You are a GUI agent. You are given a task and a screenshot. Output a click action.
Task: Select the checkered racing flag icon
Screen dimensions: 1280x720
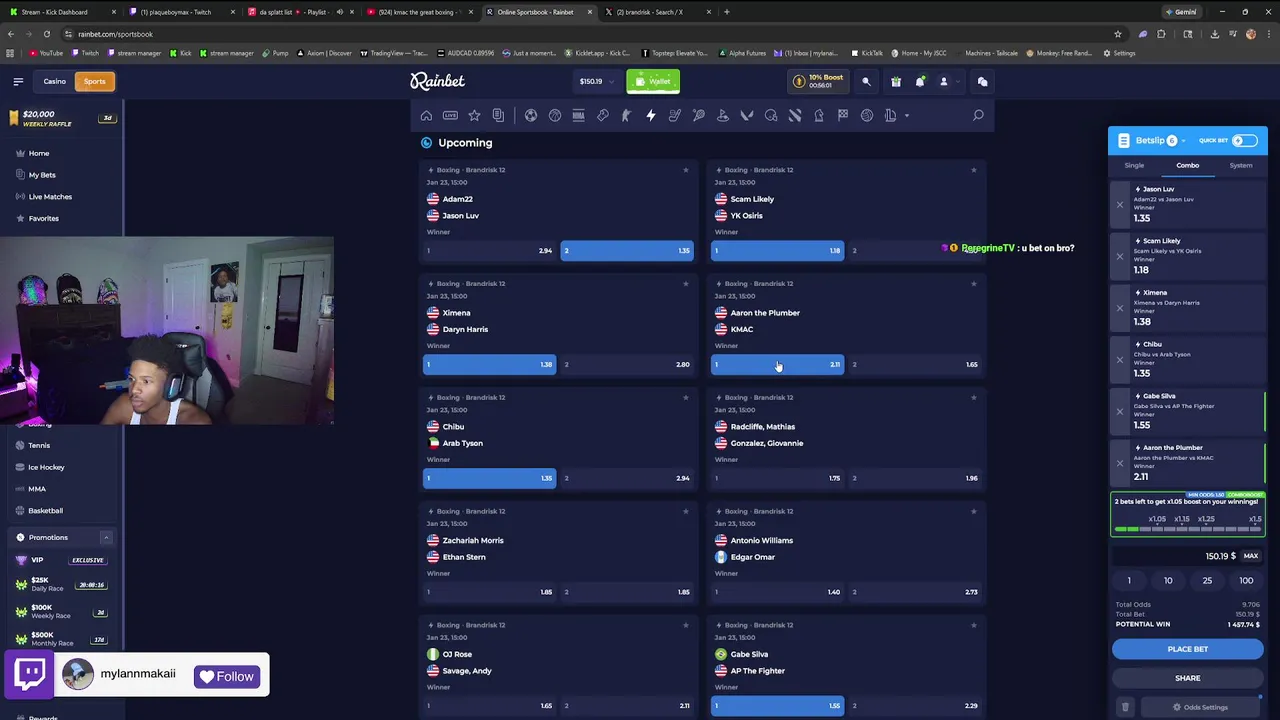tap(843, 116)
